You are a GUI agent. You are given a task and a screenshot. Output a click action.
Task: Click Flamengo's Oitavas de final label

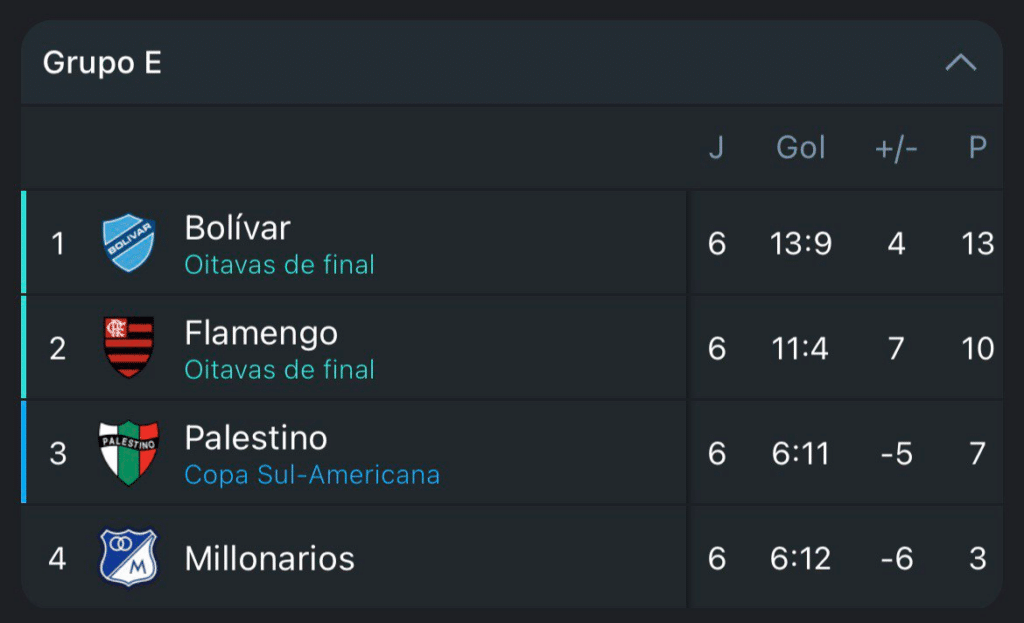[279, 370]
